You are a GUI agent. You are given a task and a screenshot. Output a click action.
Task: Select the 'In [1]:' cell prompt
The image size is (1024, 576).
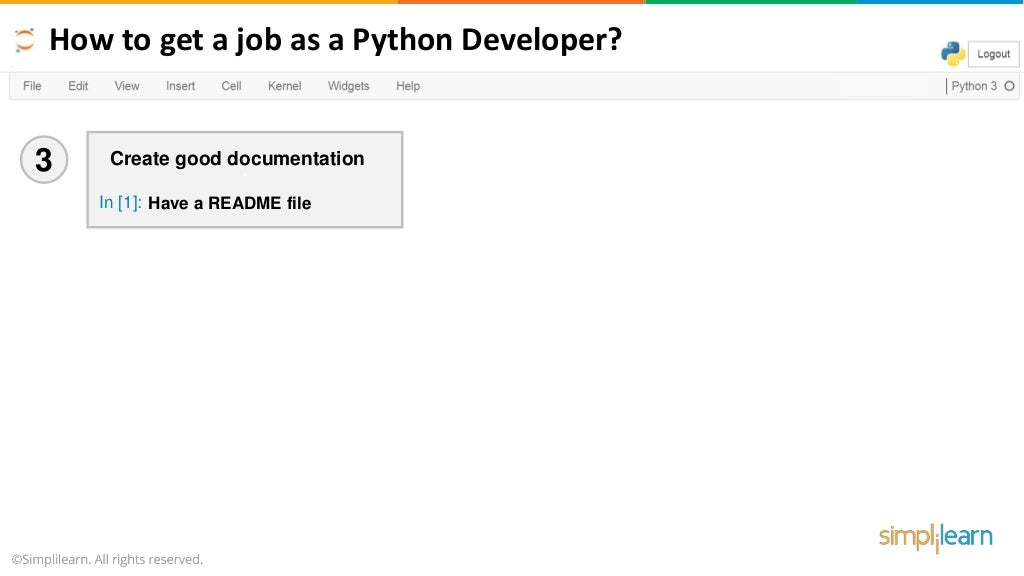coord(120,202)
